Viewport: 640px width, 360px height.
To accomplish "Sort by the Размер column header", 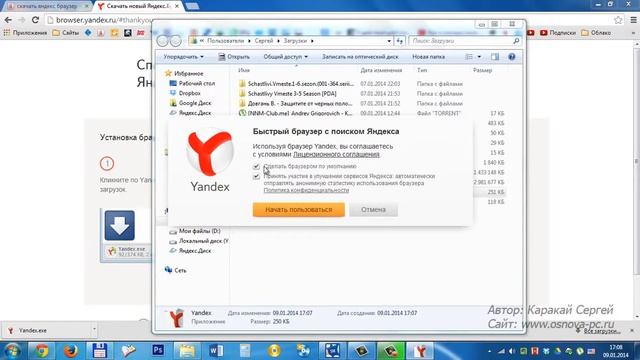I will point(482,70).
